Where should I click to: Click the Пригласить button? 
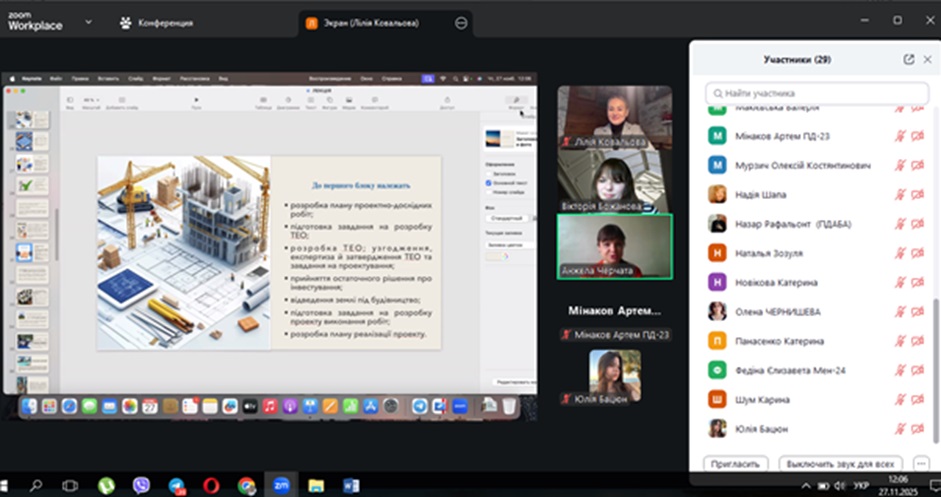pos(735,464)
